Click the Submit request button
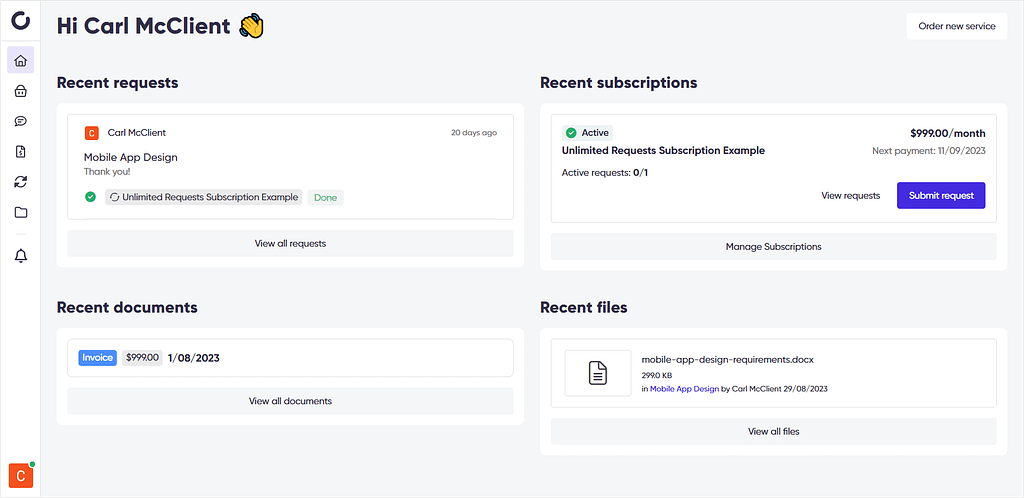Viewport: 1024px width, 498px height. tap(941, 195)
